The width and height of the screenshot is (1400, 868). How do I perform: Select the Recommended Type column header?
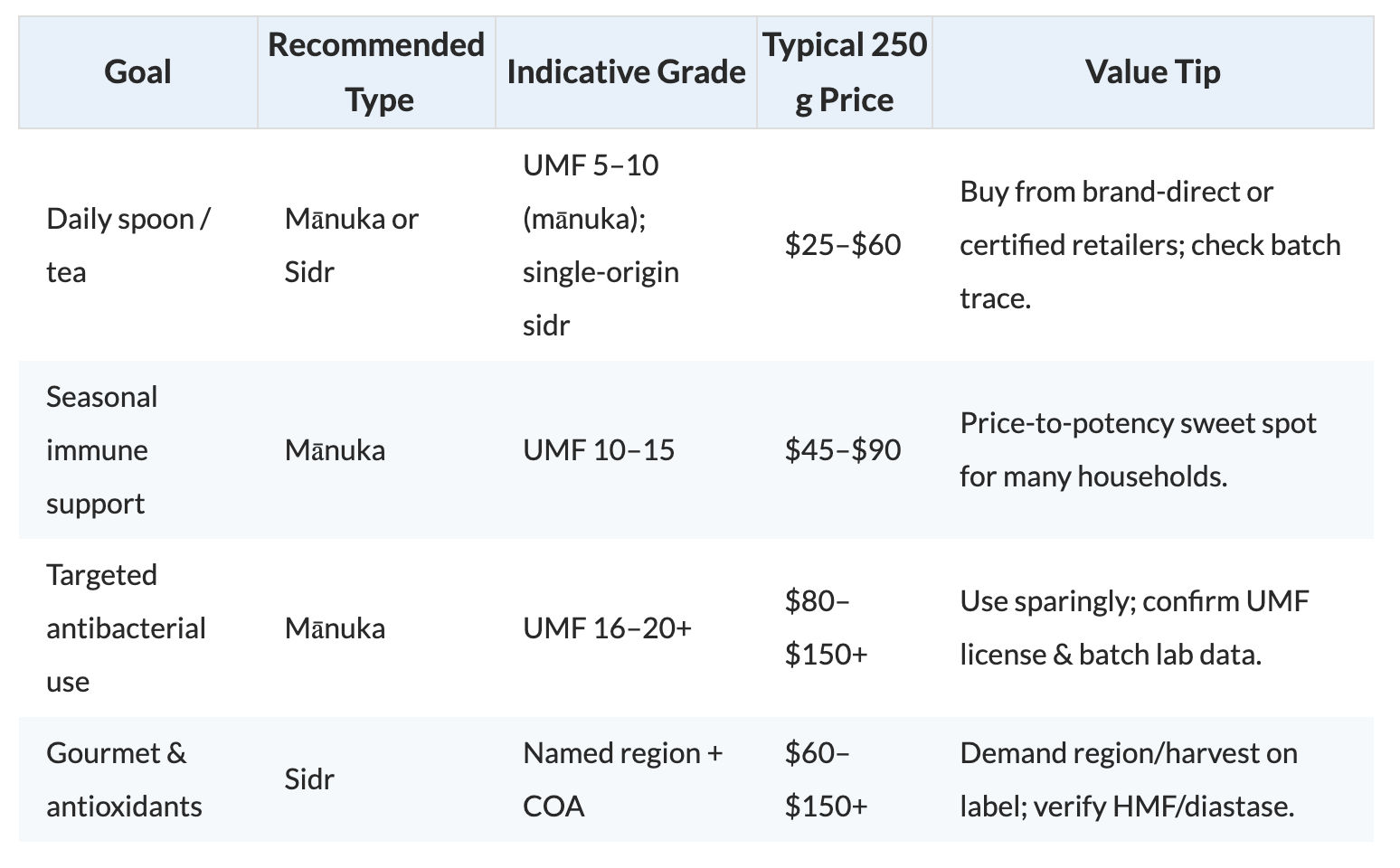[x=376, y=72]
